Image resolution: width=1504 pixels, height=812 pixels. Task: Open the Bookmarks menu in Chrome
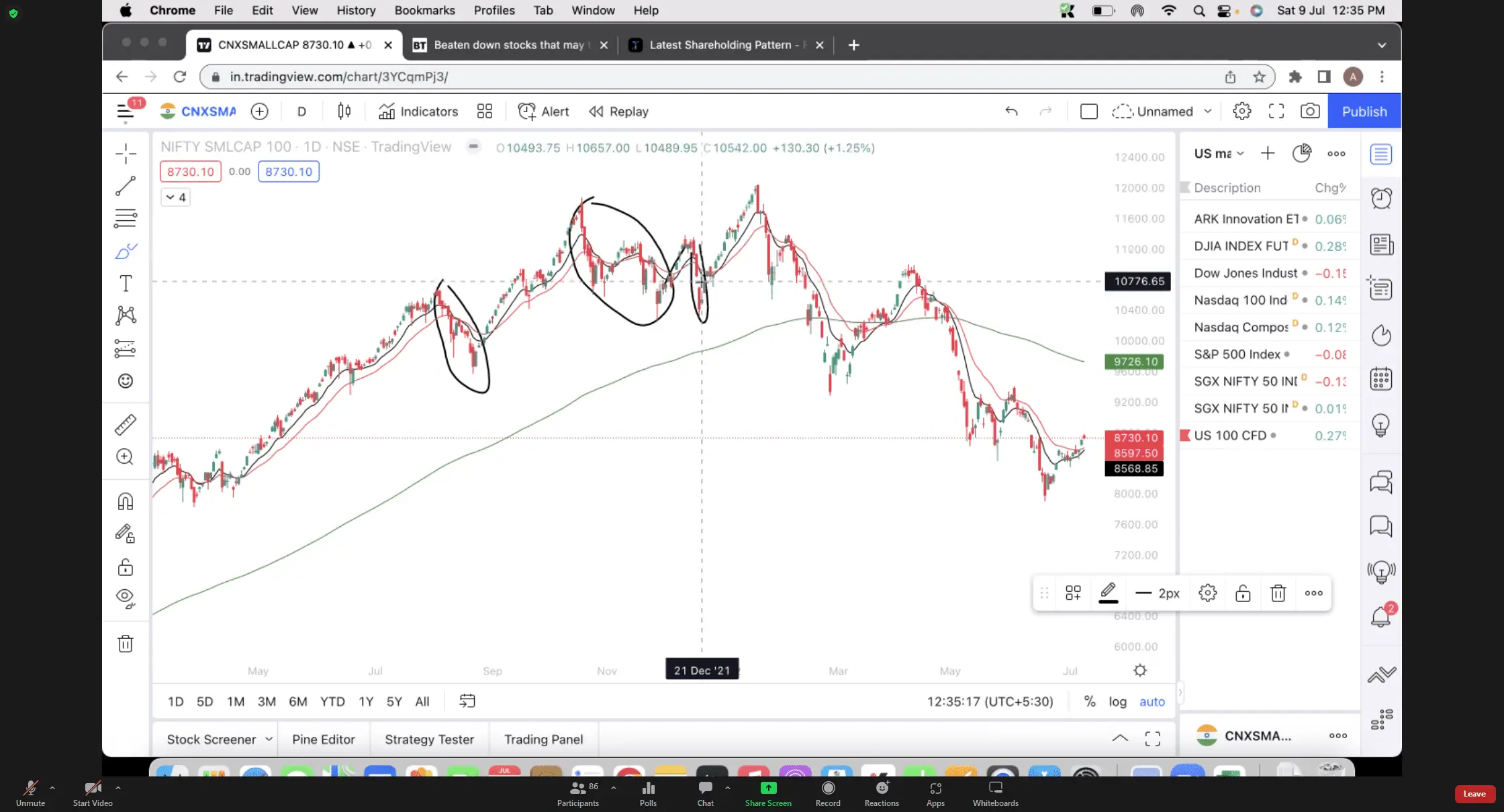tap(424, 10)
